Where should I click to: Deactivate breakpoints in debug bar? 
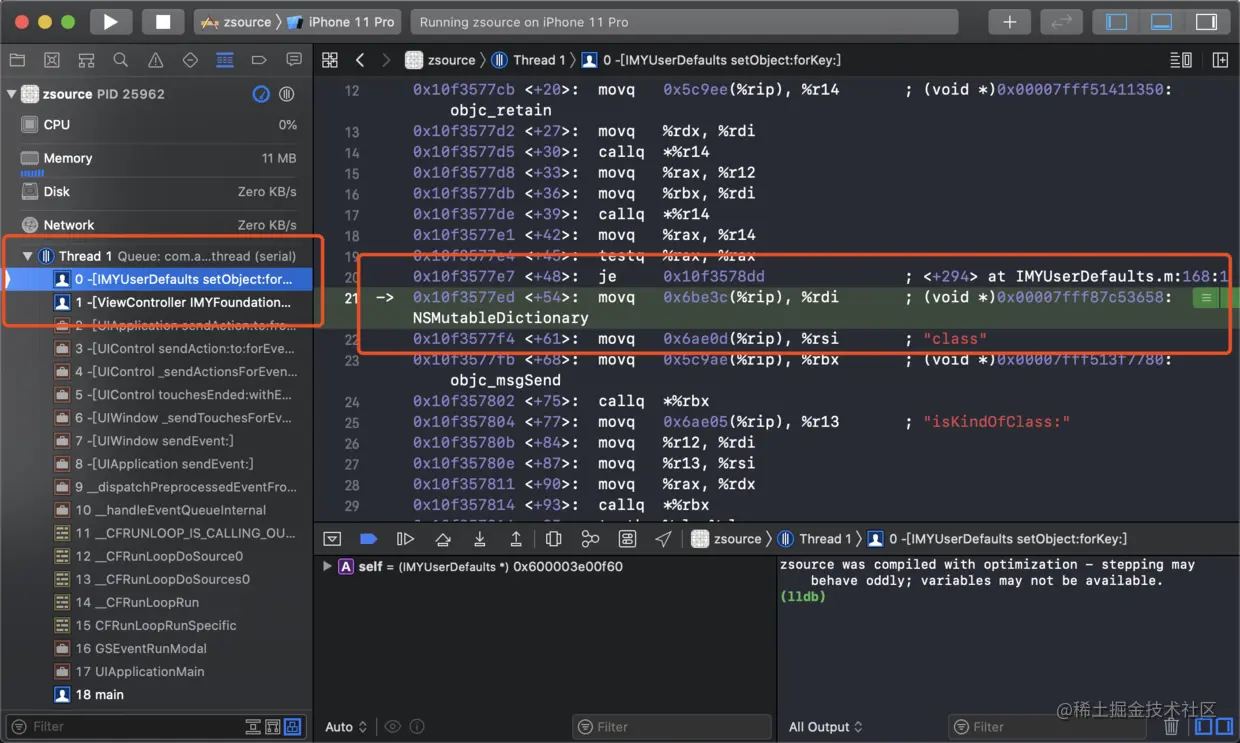[368, 539]
